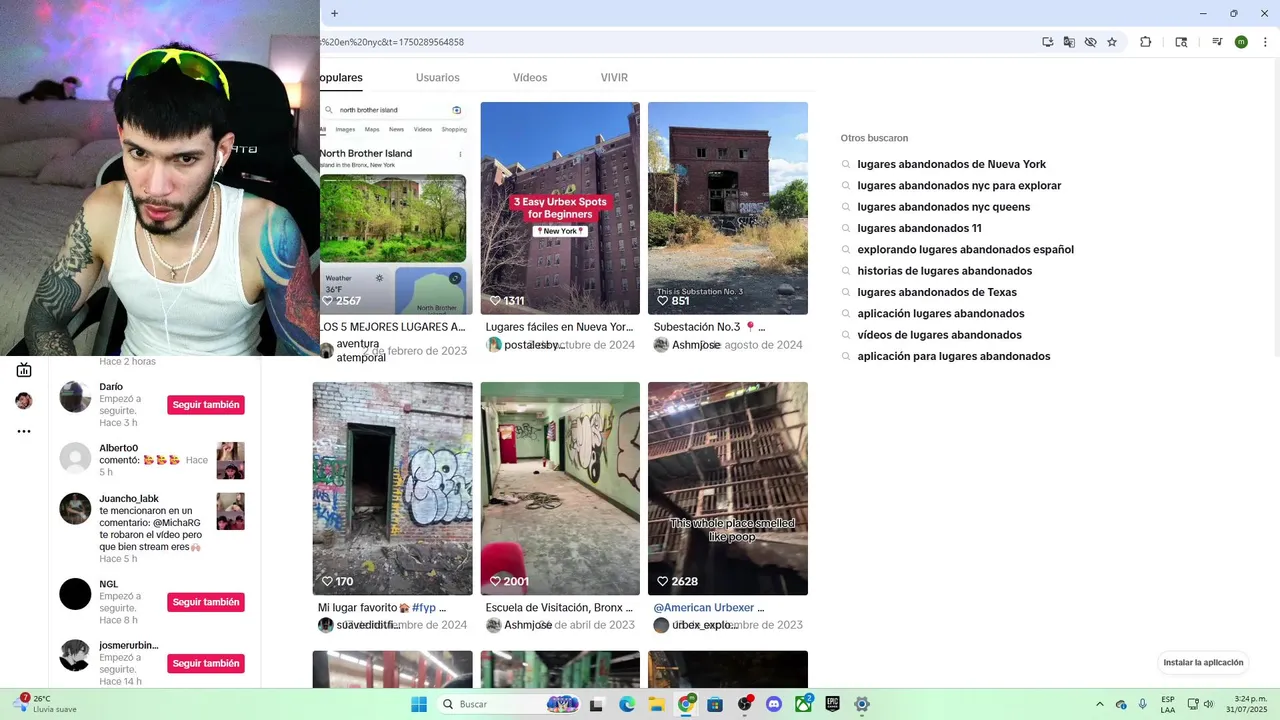The height and width of the screenshot is (720, 1280).
Task: Open the Chrome three-dot menu
Action: click(1263, 42)
